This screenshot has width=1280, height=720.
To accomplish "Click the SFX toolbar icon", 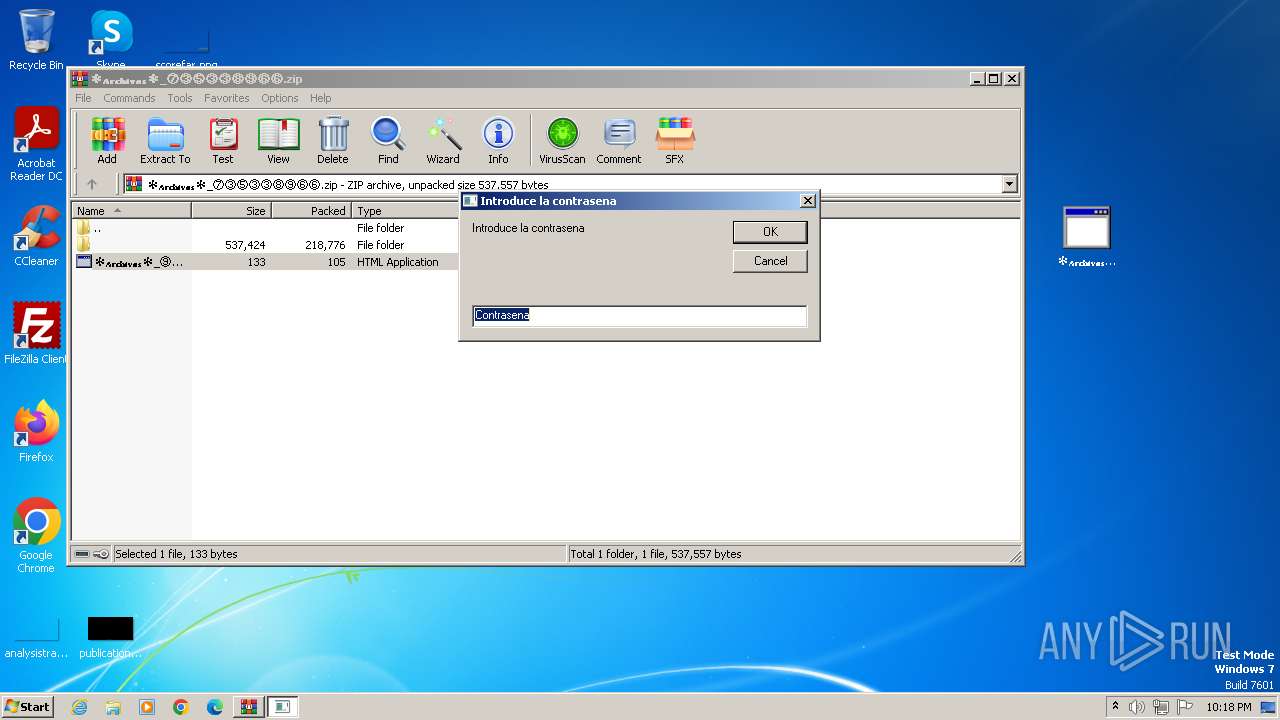I will [x=675, y=140].
